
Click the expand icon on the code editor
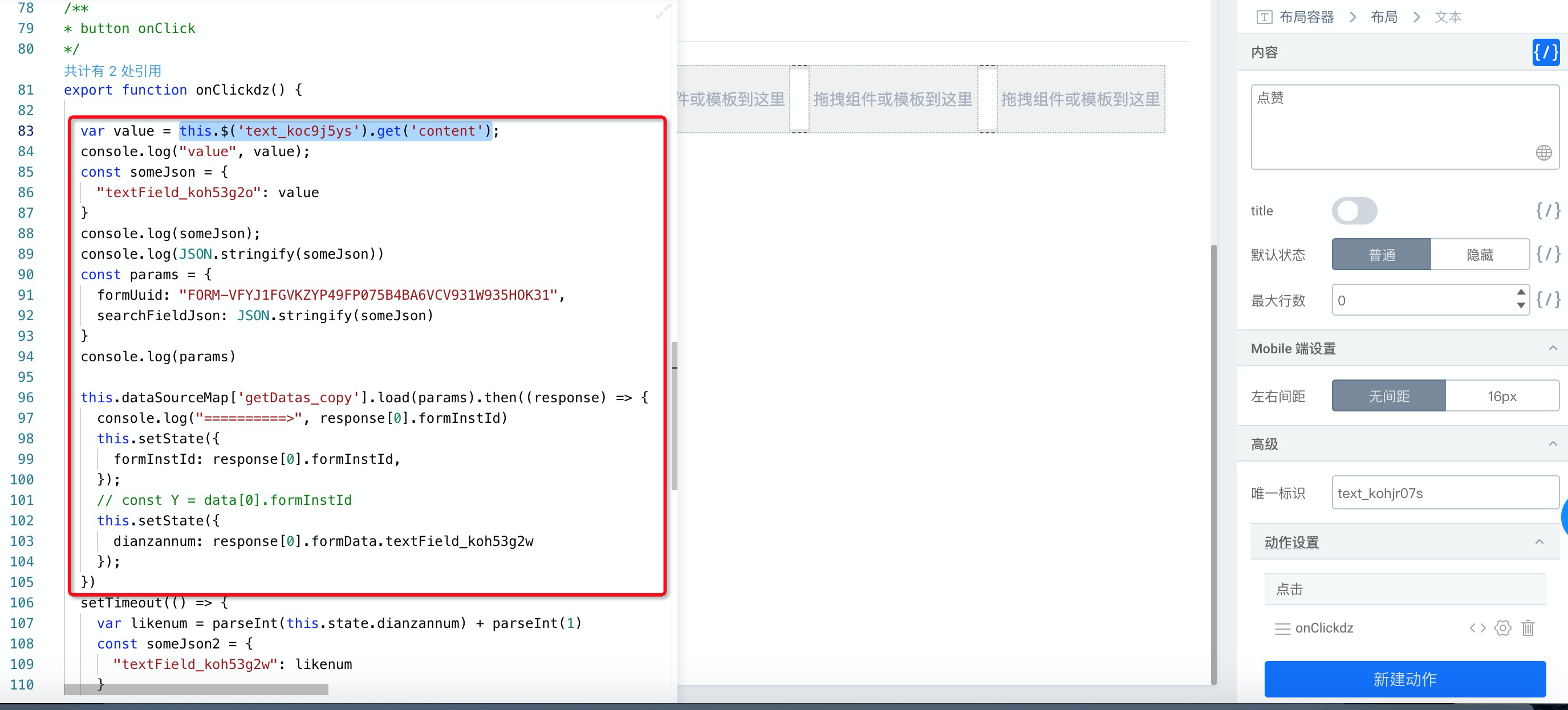pyautogui.click(x=663, y=11)
